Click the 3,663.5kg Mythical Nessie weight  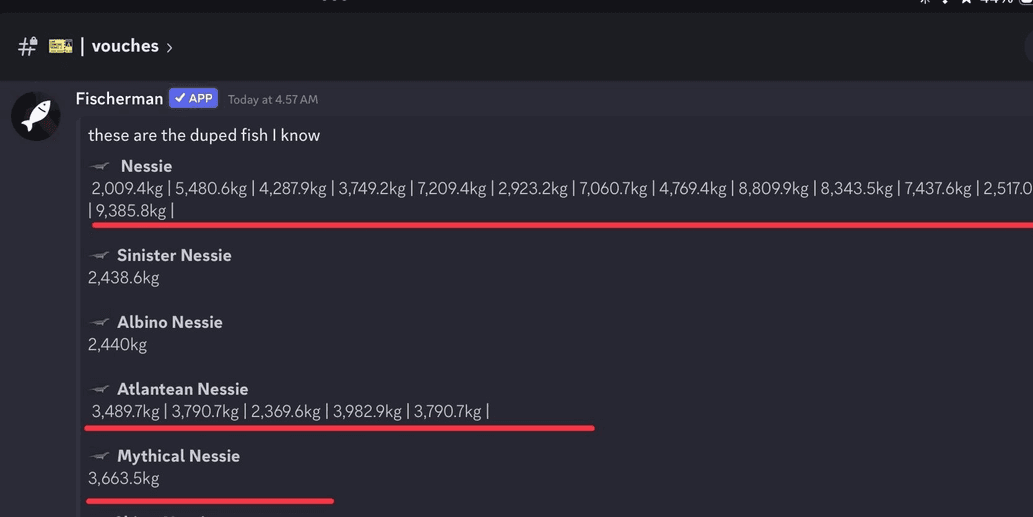124,478
